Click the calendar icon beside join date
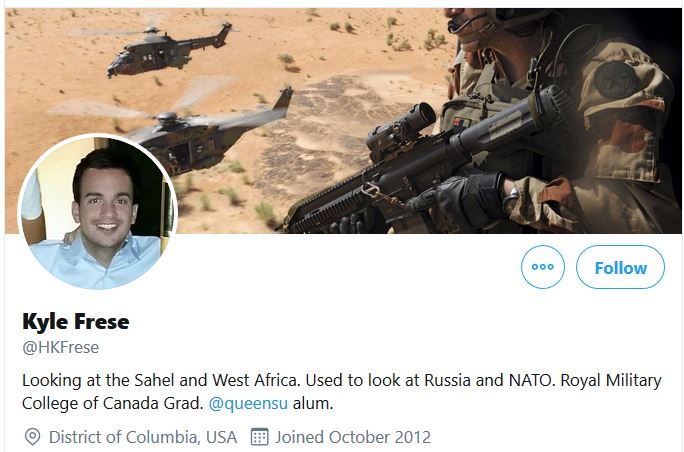 tap(260, 437)
